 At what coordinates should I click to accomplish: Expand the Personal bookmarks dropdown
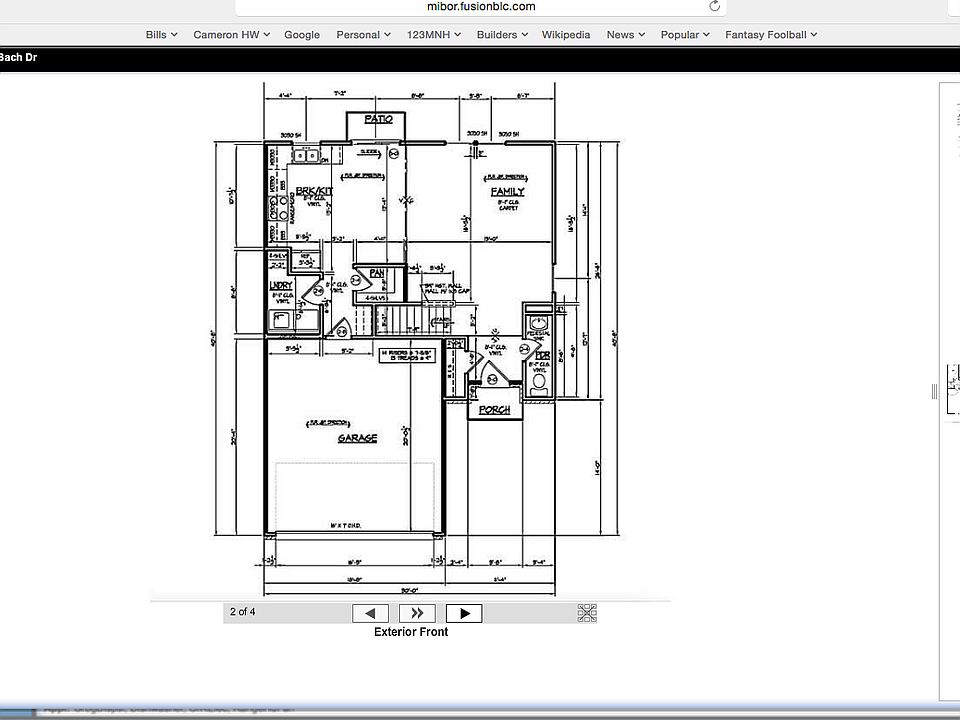coord(363,35)
